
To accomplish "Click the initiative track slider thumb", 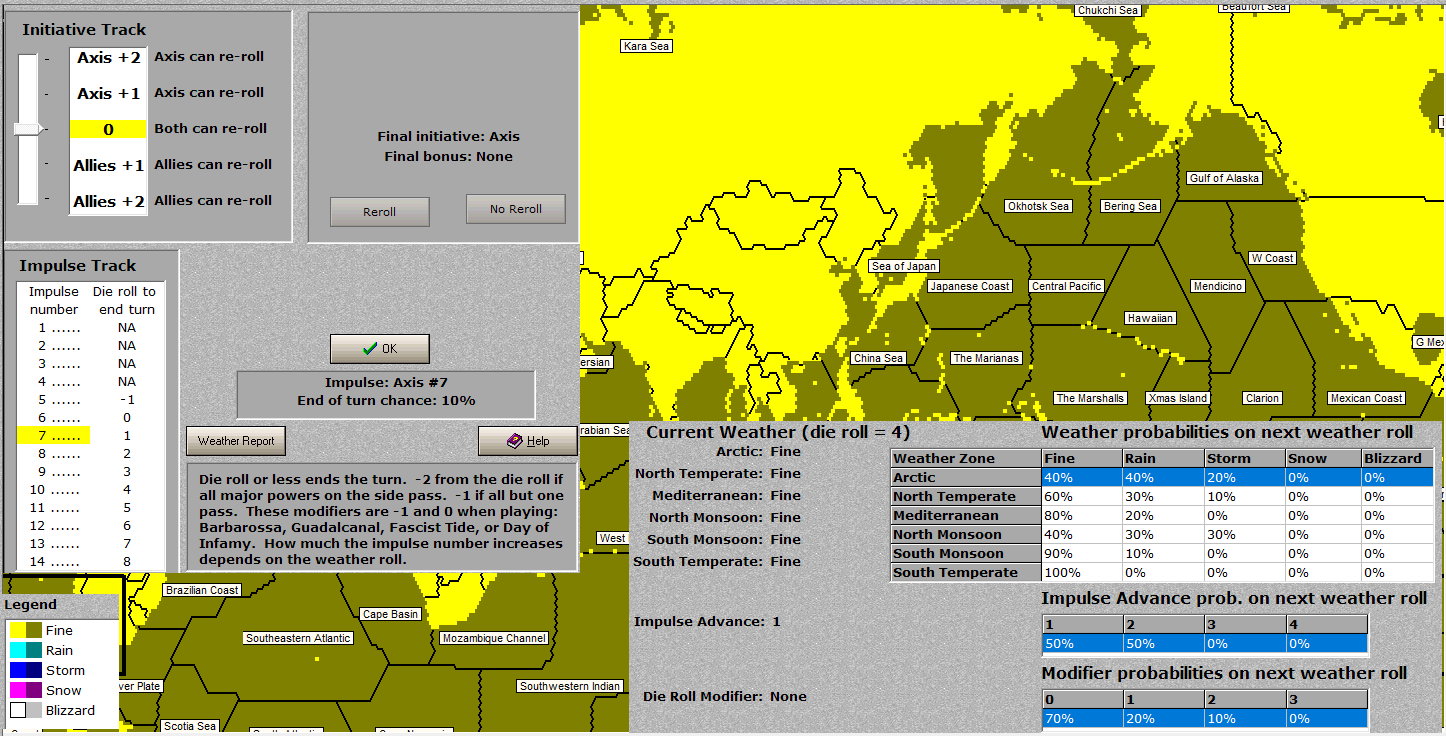I will (28, 129).
